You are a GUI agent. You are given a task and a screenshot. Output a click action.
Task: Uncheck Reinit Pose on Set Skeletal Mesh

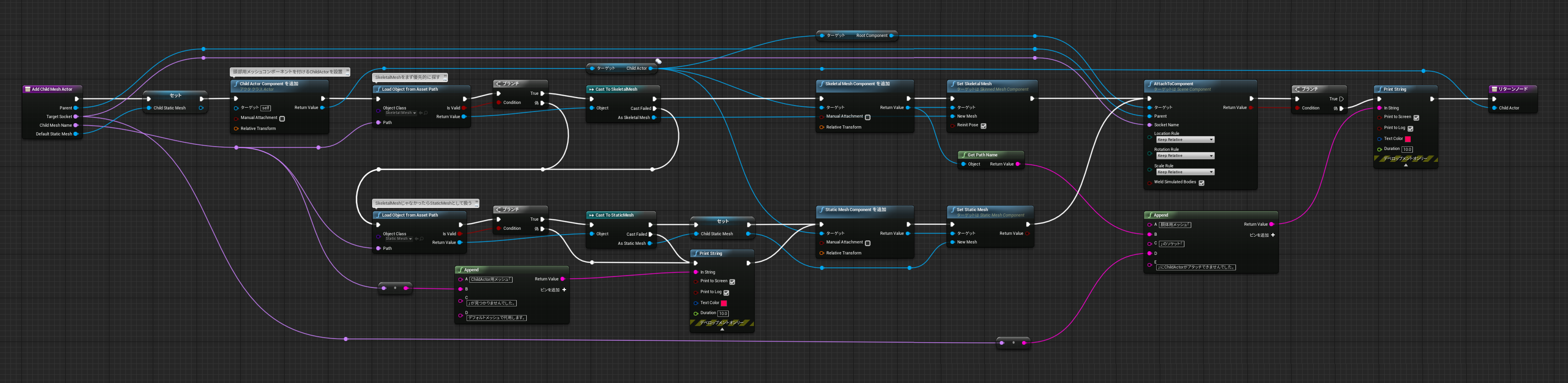pos(983,126)
